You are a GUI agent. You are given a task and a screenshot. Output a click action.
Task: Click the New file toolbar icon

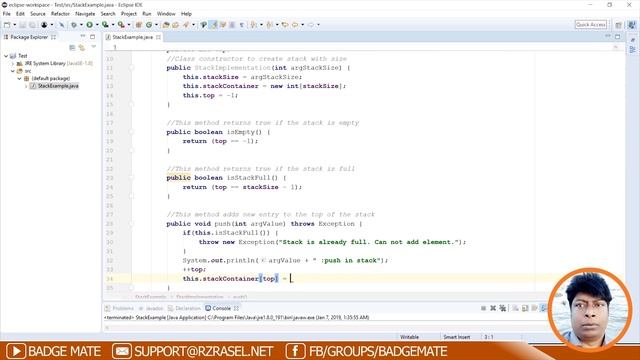(7, 25)
